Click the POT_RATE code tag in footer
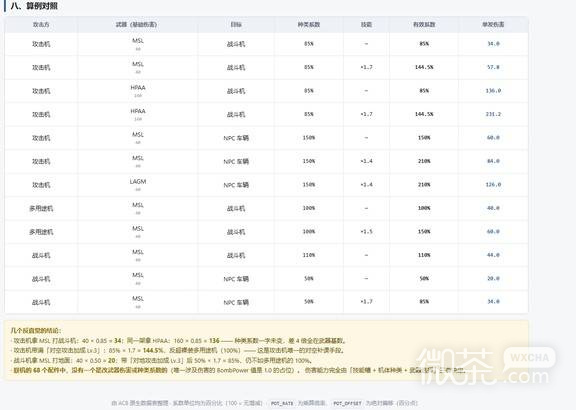The width and height of the screenshot is (576, 410). pos(282,403)
